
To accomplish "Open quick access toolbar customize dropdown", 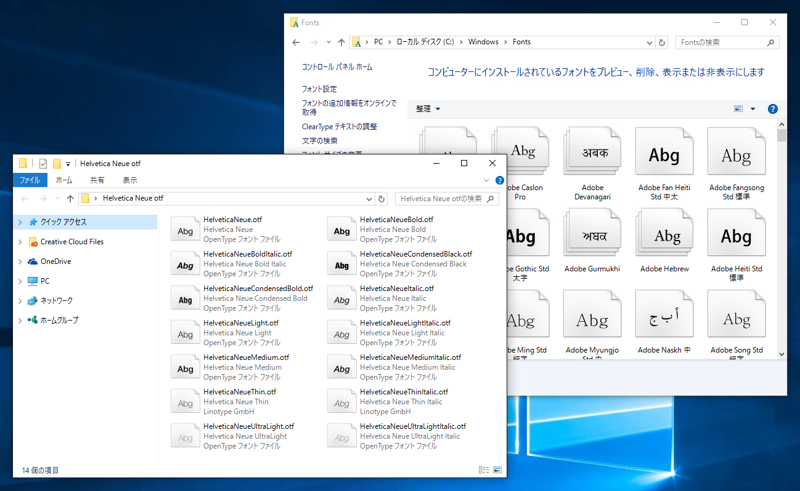I will coord(68,164).
